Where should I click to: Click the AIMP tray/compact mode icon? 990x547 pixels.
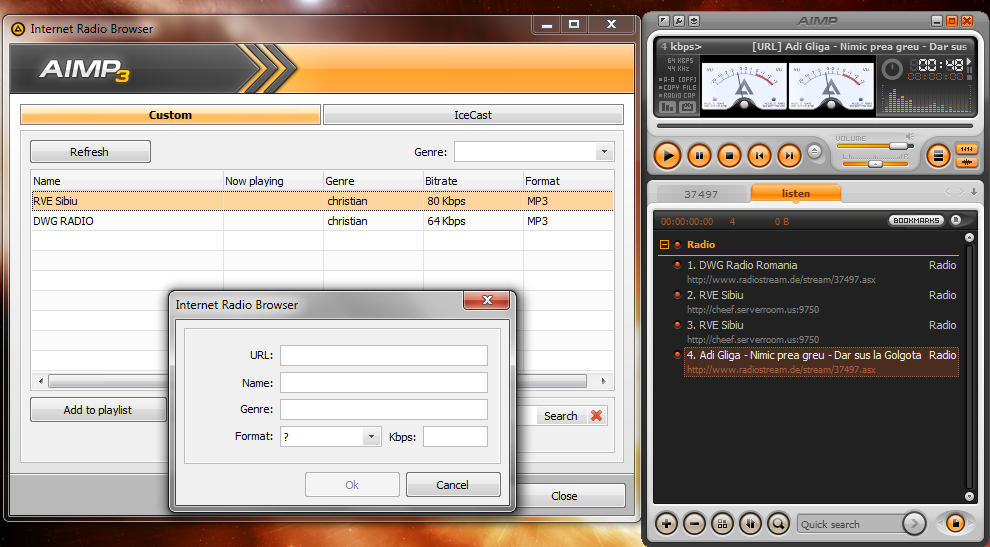pyautogui.click(x=694, y=21)
